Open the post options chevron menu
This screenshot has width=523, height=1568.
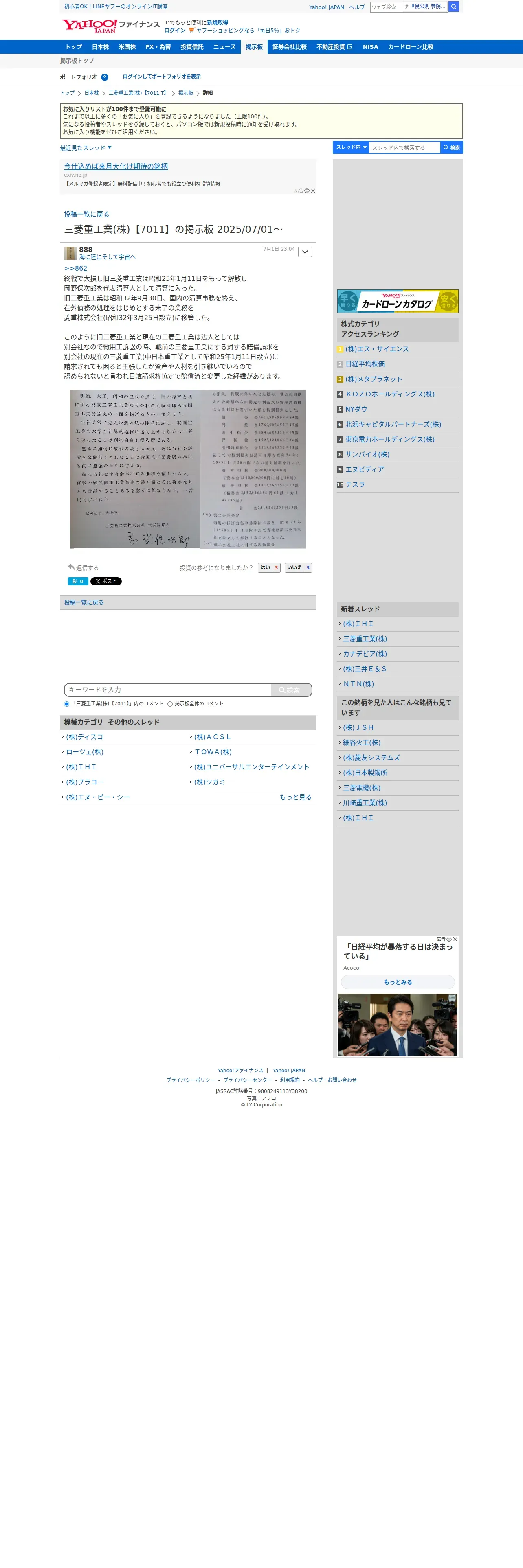tap(305, 252)
